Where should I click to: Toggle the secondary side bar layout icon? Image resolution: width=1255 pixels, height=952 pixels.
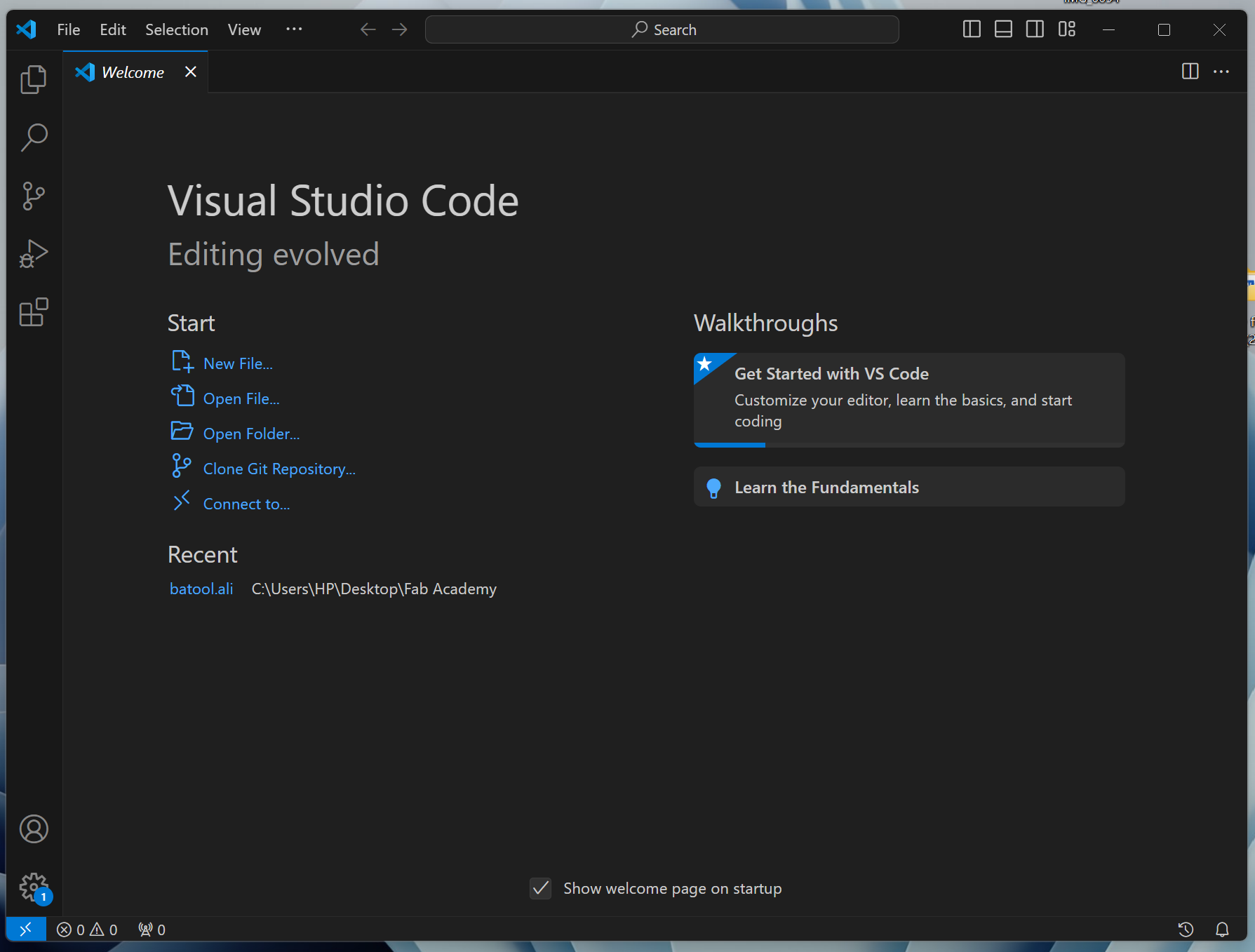coord(1035,29)
